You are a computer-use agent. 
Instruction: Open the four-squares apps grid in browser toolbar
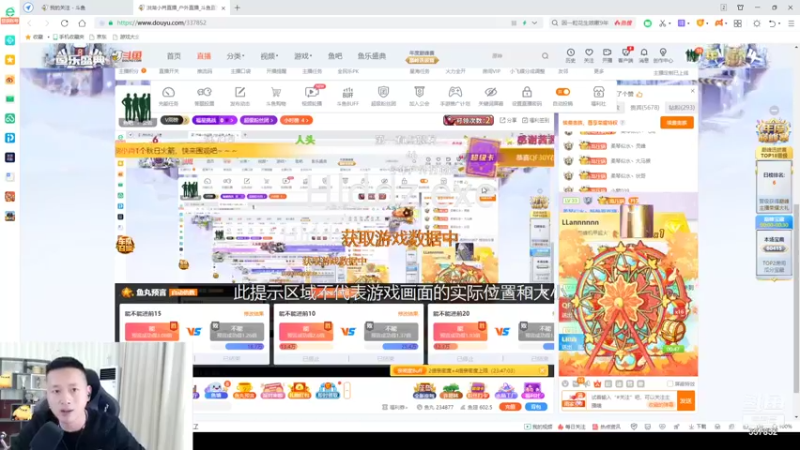coord(738,23)
